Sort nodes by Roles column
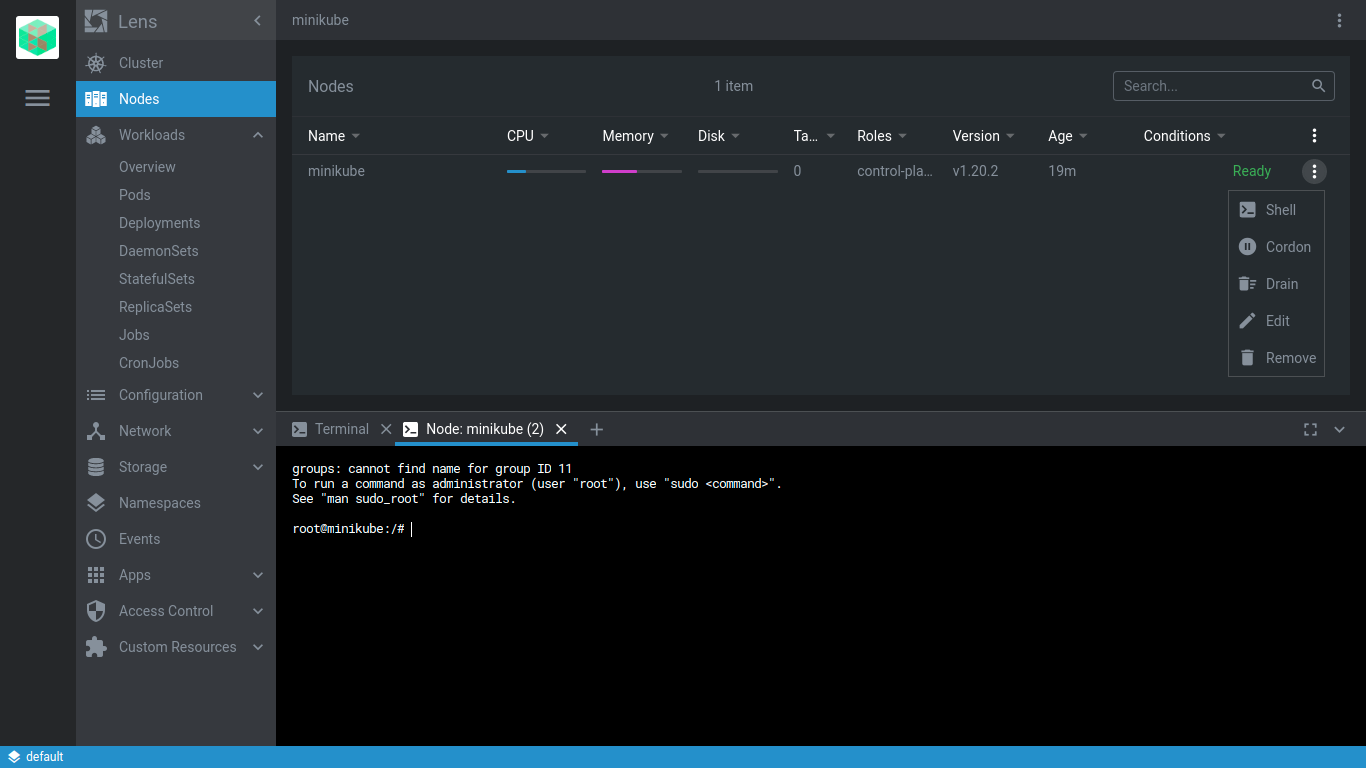The height and width of the screenshot is (768, 1366). 883,136
